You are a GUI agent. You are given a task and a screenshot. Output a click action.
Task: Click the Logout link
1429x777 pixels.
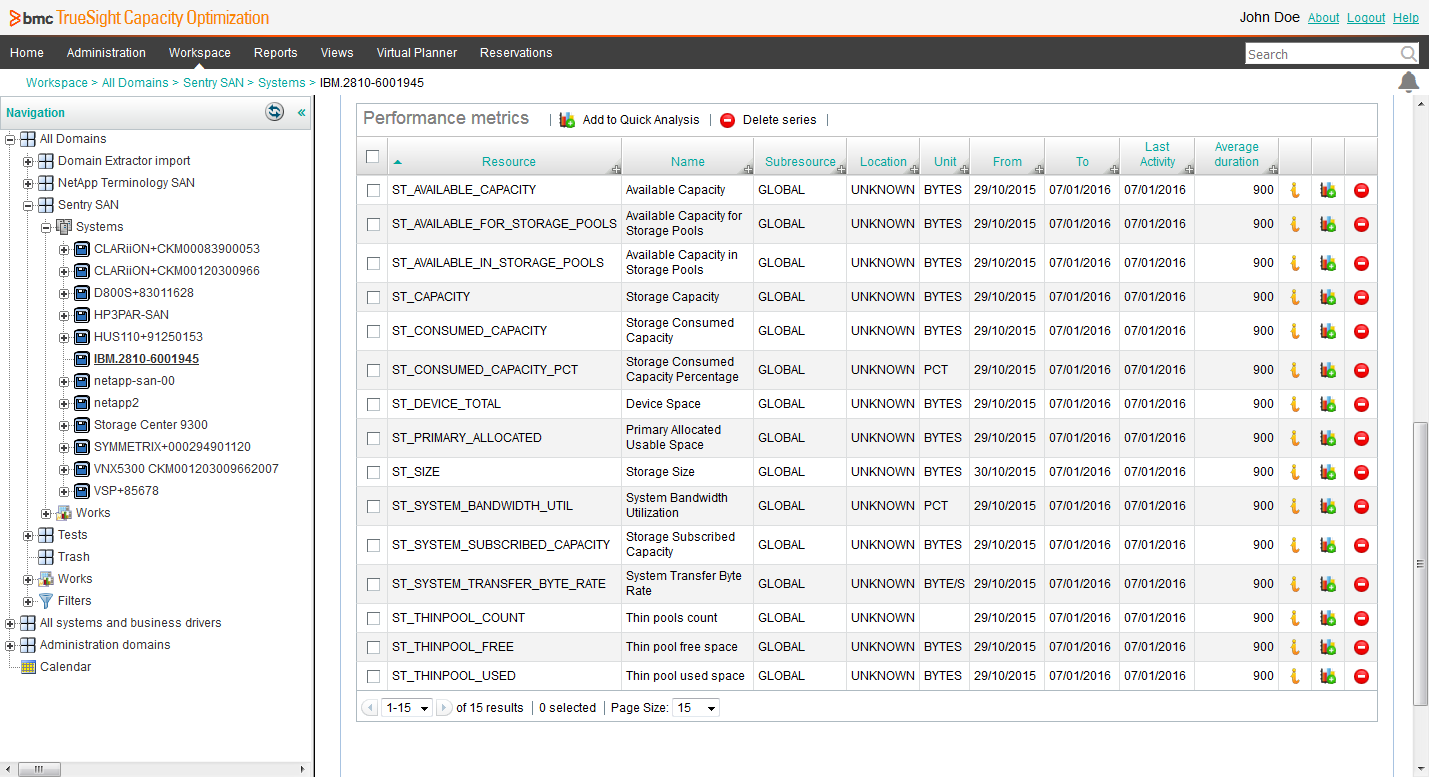click(x=1366, y=18)
